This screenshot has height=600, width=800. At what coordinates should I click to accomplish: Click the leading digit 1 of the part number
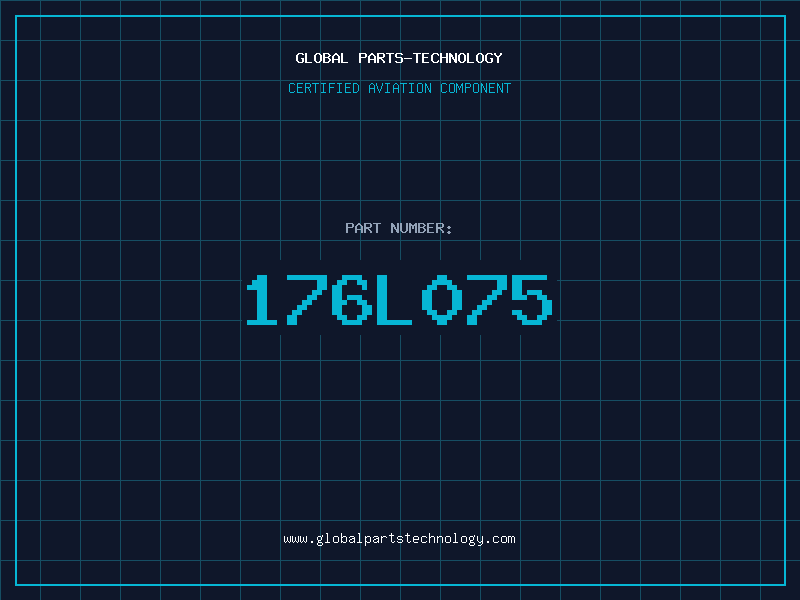point(262,300)
